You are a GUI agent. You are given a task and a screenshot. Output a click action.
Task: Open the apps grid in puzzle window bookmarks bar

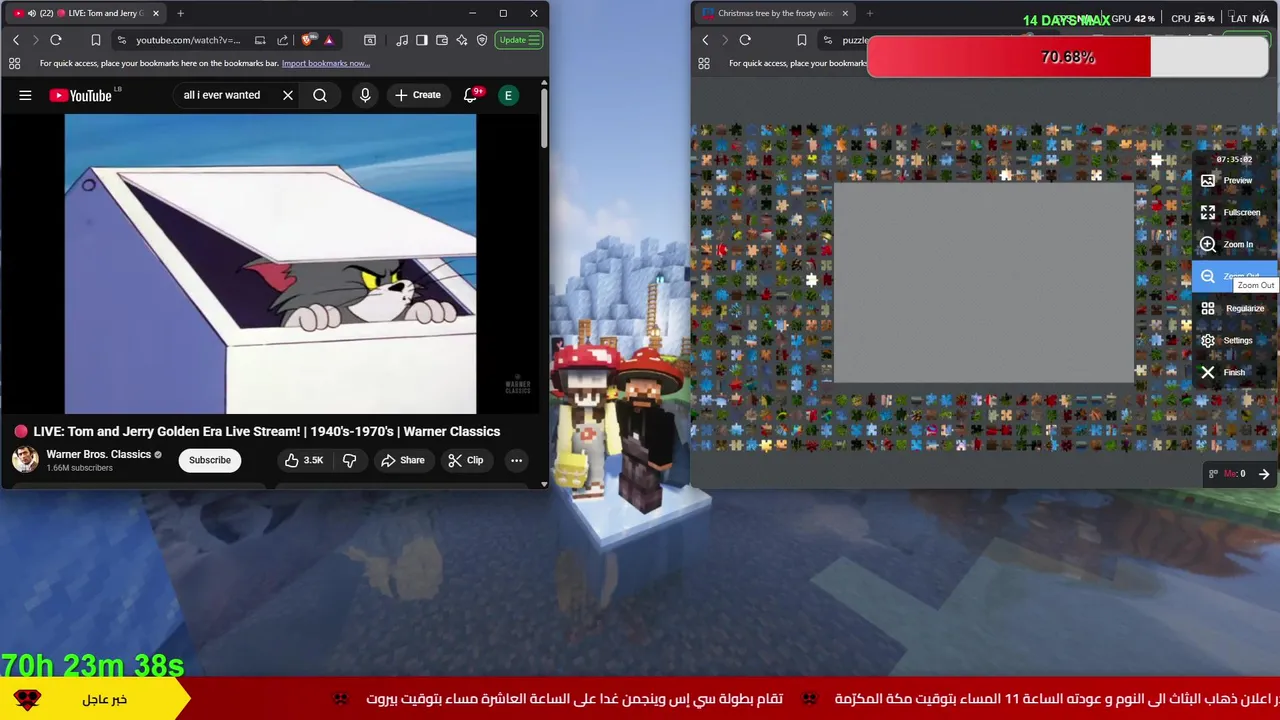tap(704, 63)
